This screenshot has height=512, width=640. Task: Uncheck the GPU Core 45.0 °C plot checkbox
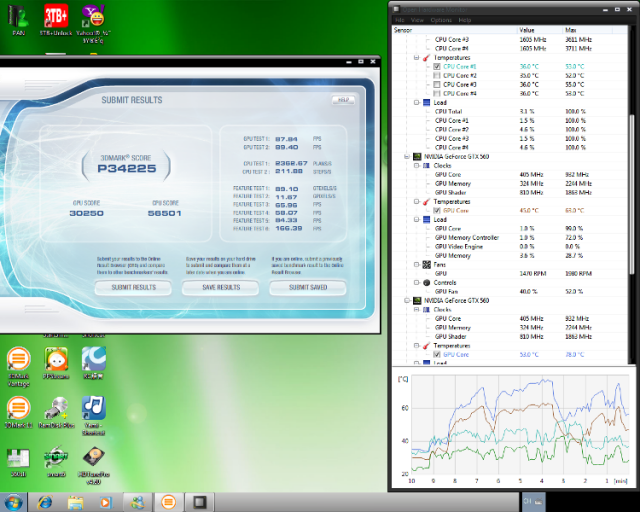pyautogui.click(x=437, y=211)
